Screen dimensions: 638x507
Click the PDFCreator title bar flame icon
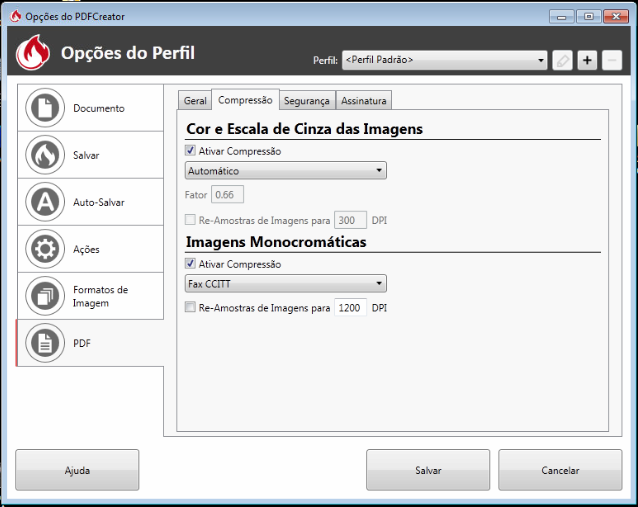click(x=16, y=16)
